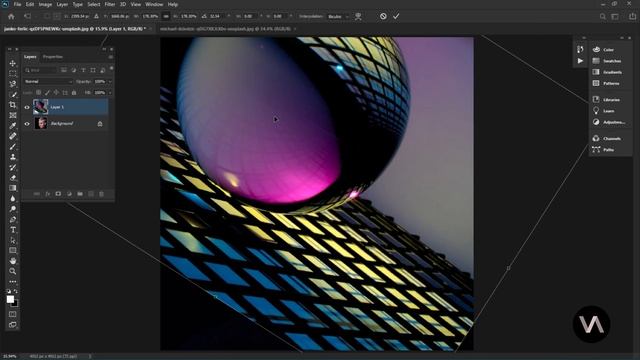640x360 pixels.
Task: Toggle the layer filter on/off switch
Action: (111, 69)
